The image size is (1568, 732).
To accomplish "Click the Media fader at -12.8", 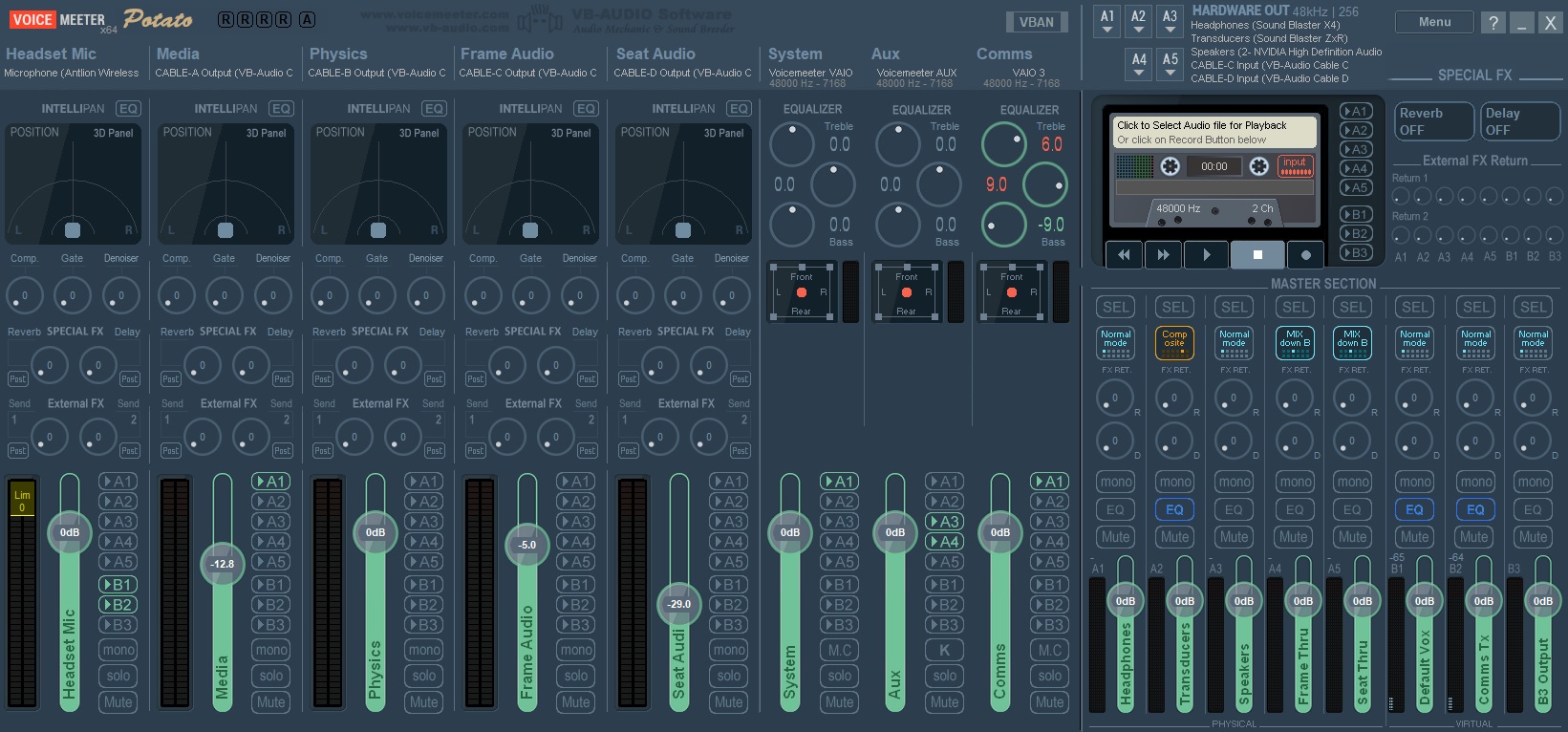I will tap(223, 564).
